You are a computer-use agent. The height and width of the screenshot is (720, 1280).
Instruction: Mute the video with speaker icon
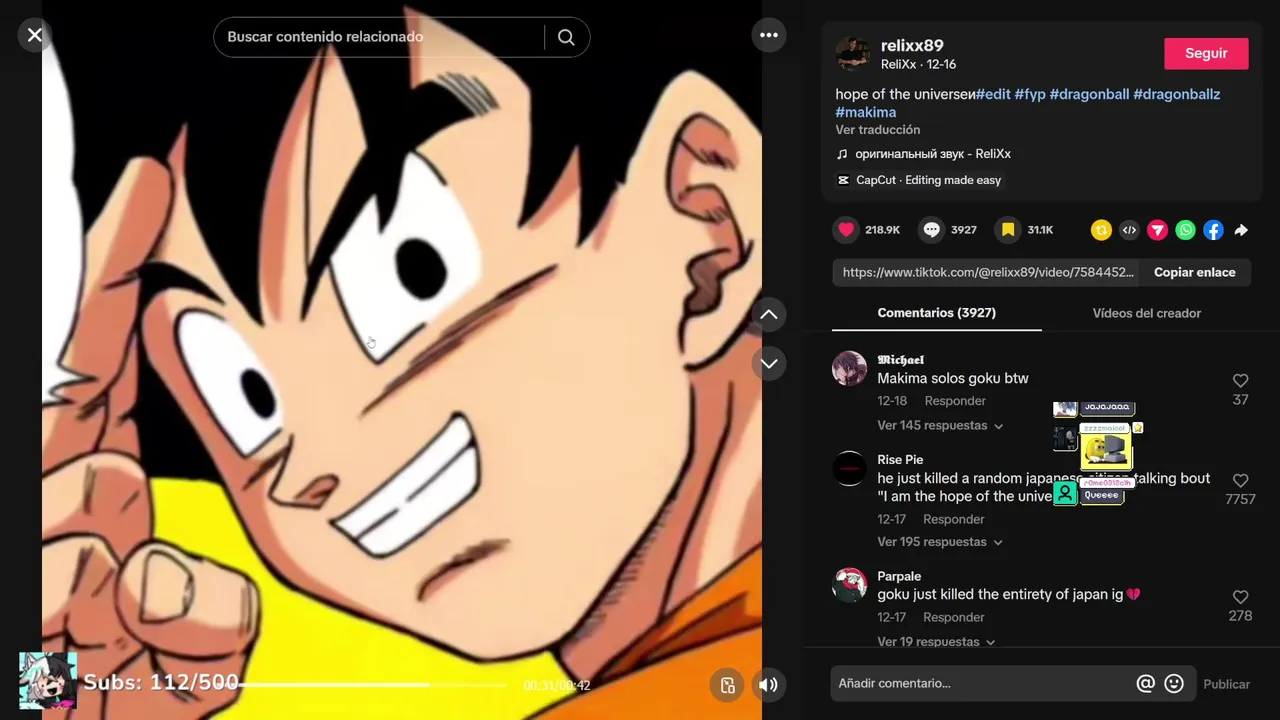point(768,685)
